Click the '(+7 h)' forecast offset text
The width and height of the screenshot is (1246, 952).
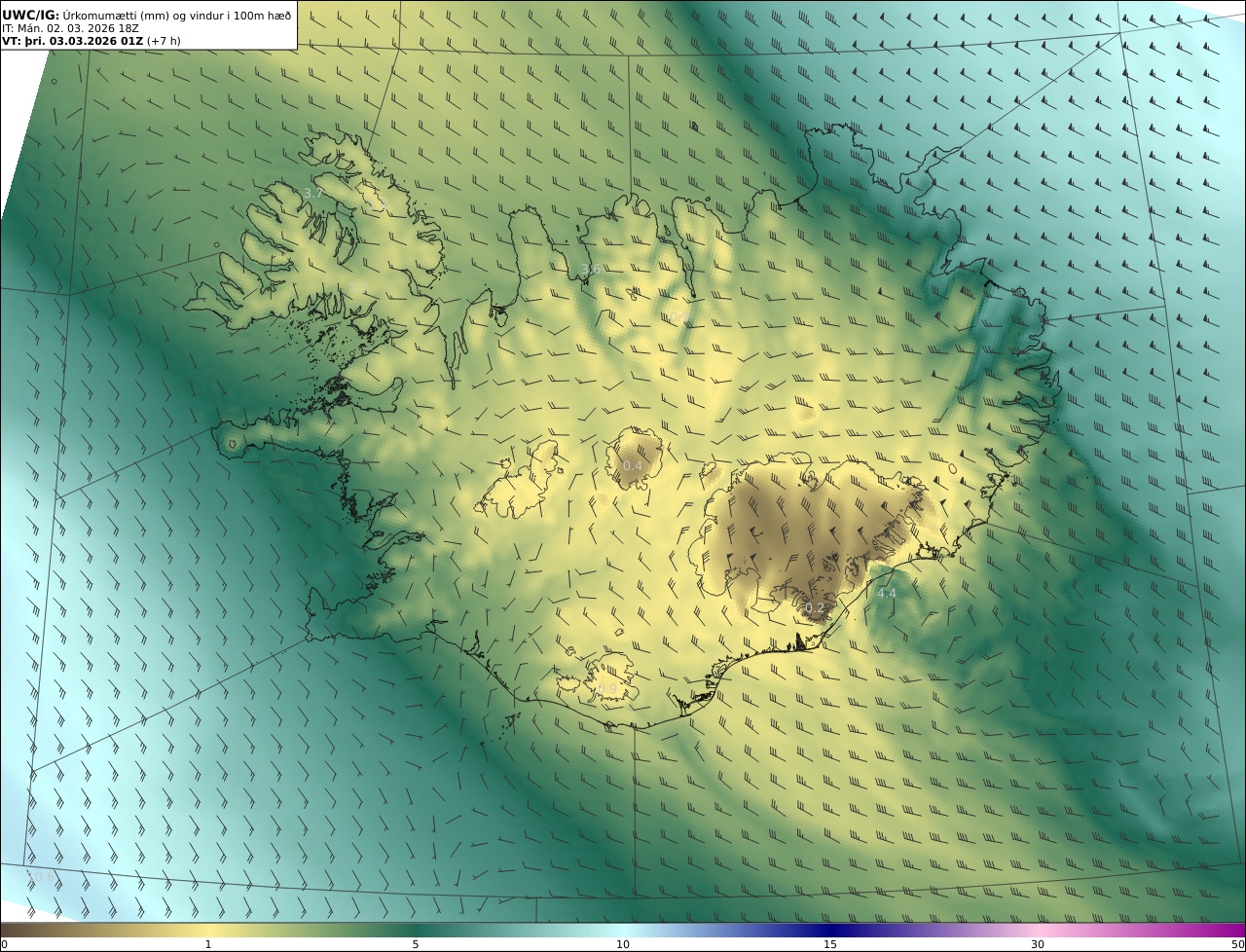(x=164, y=41)
